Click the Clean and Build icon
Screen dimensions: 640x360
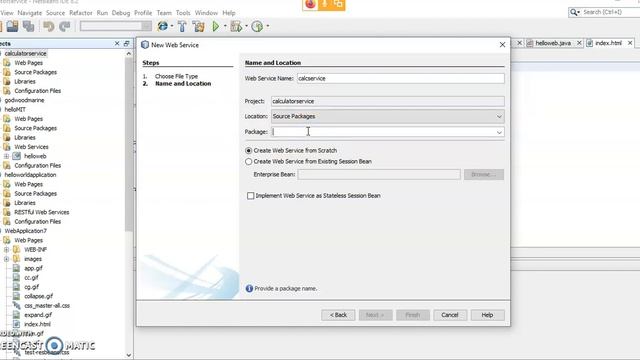199,27
